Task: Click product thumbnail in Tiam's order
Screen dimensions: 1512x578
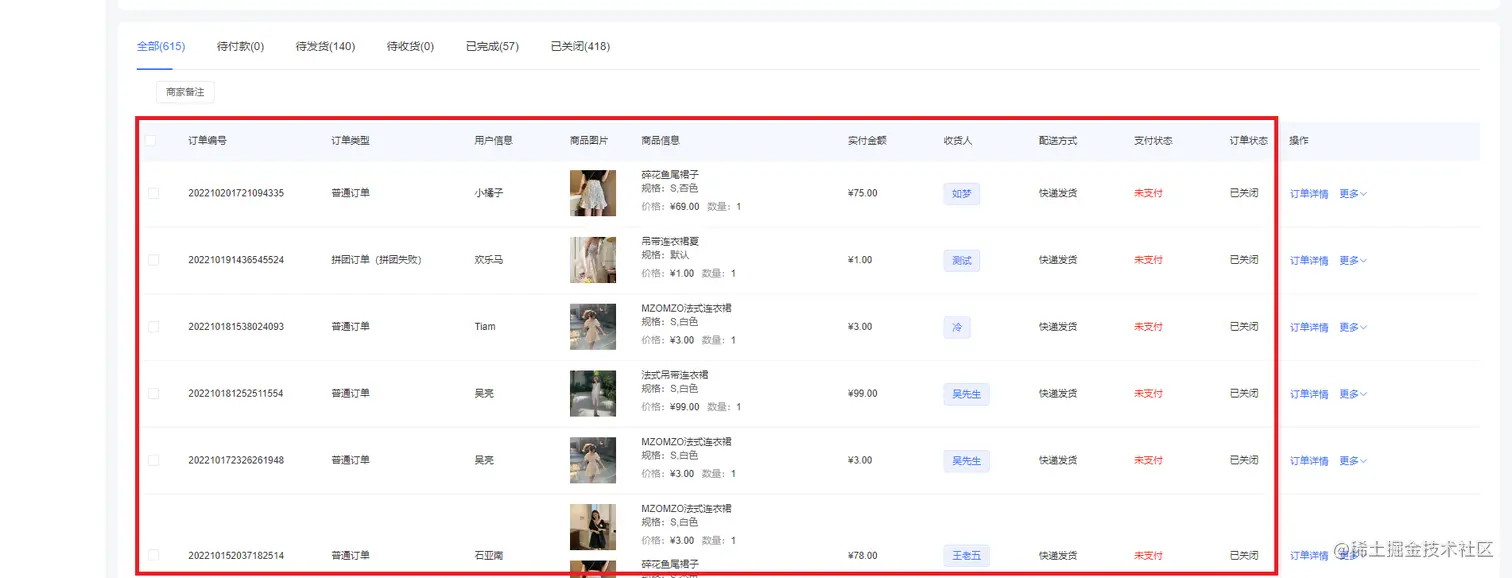Action: point(593,327)
